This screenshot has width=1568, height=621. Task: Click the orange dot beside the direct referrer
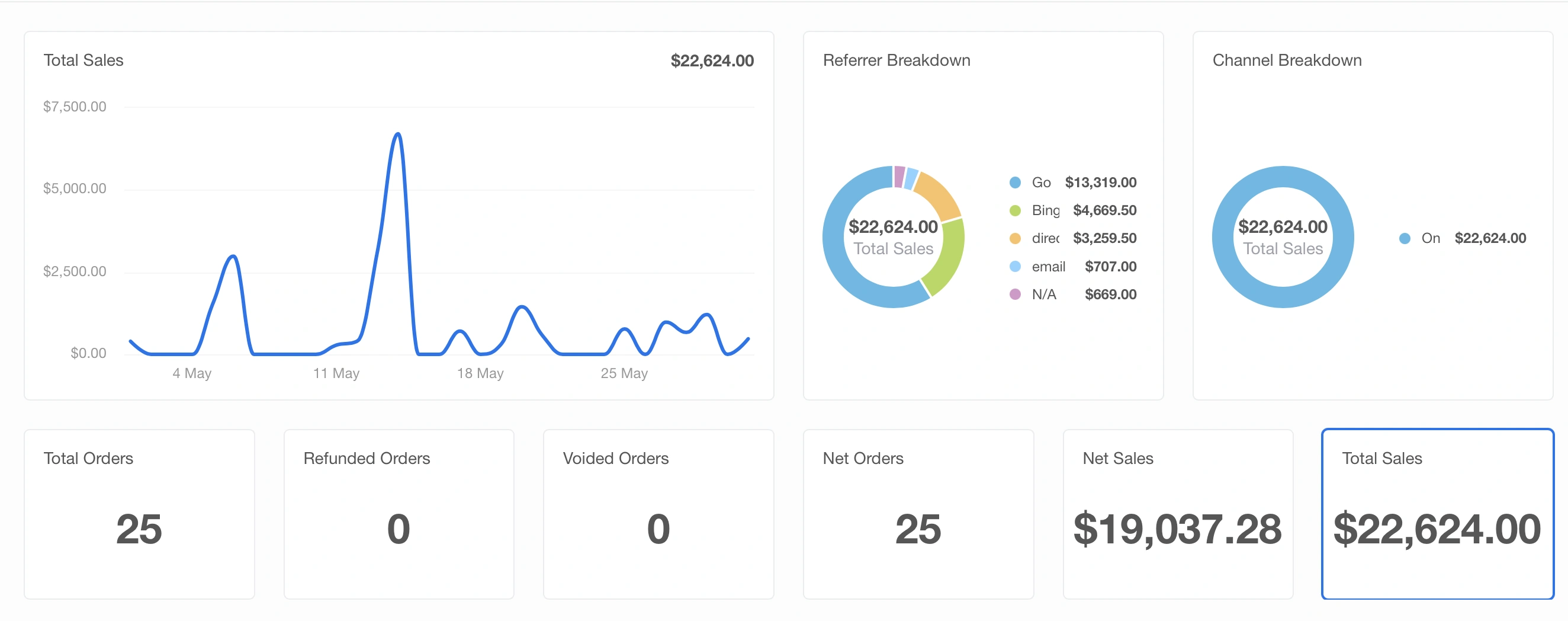(1015, 239)
